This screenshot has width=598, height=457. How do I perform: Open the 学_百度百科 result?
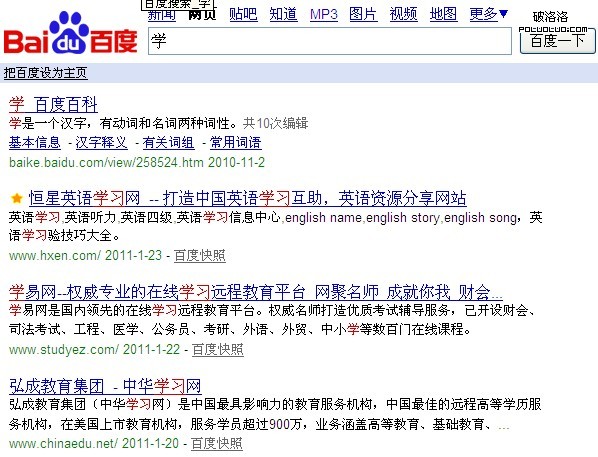pyautogui.click(x=53, y=105)
